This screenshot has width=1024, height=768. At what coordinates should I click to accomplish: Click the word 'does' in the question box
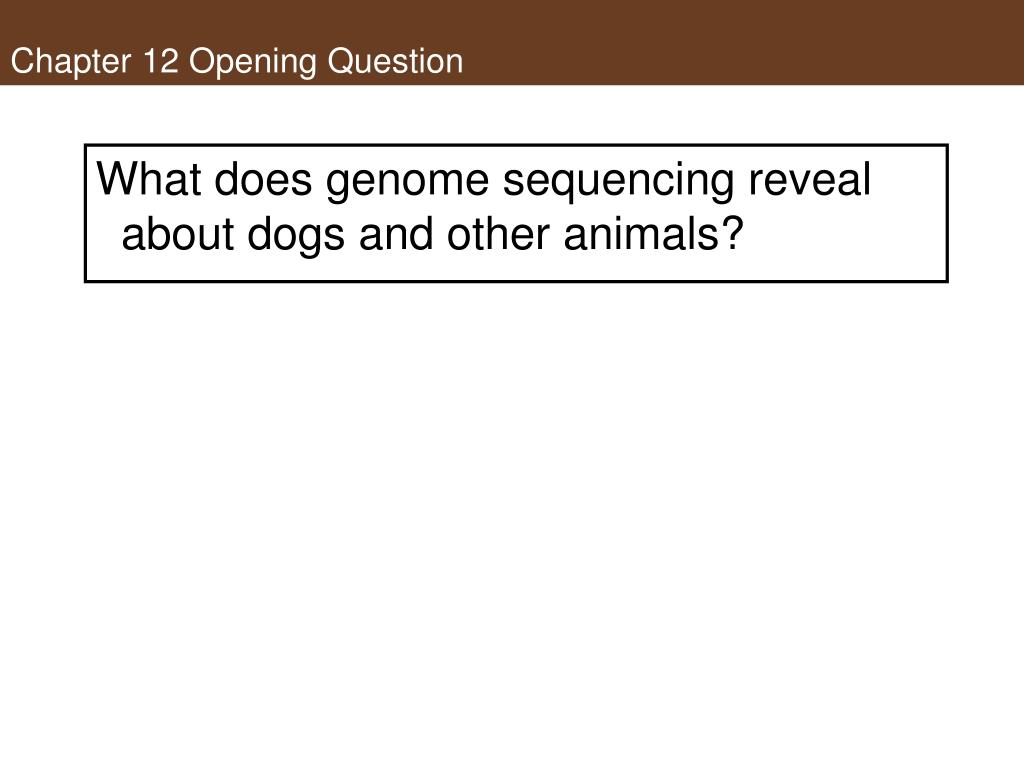263,179
